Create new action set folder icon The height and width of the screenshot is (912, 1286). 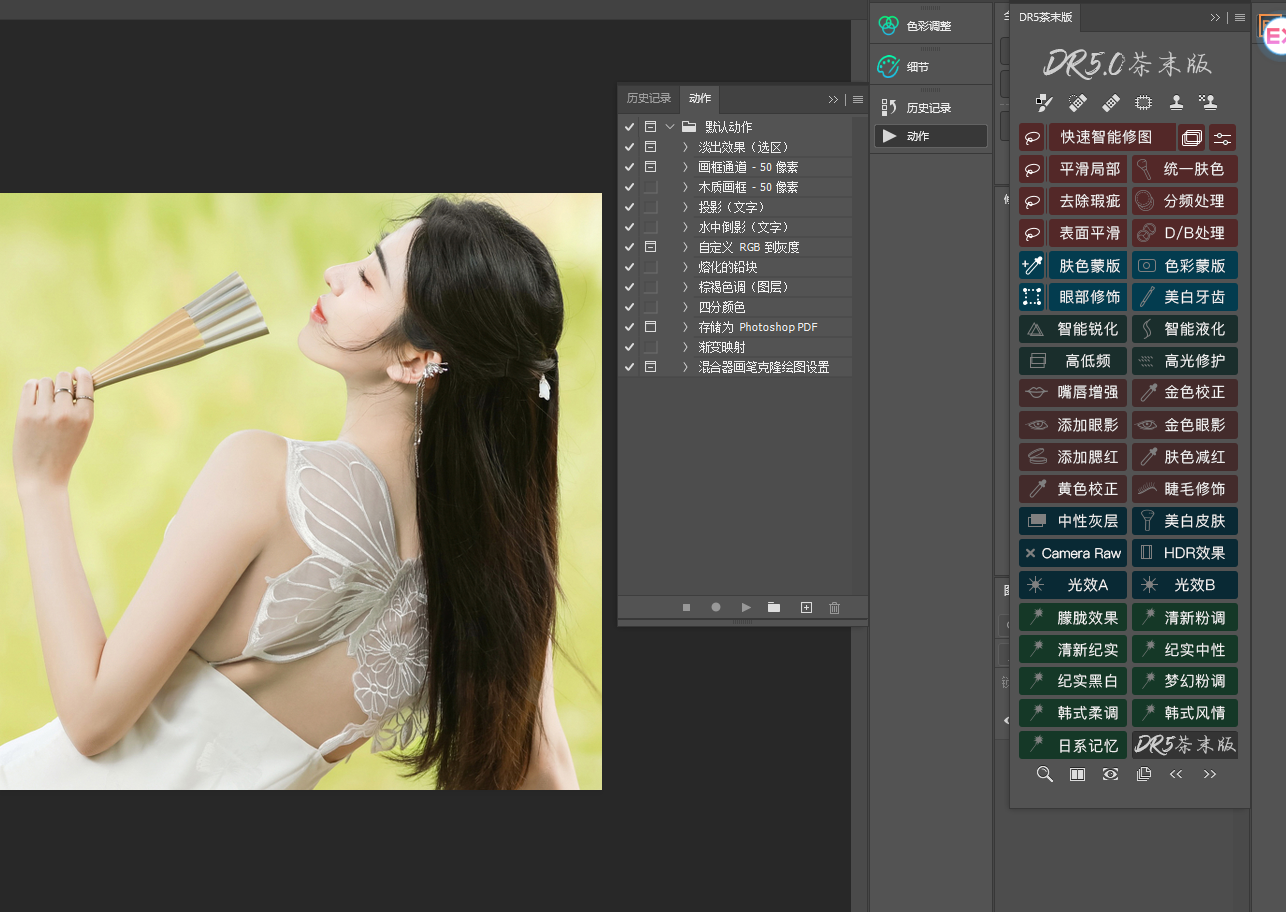pos(774,607)
